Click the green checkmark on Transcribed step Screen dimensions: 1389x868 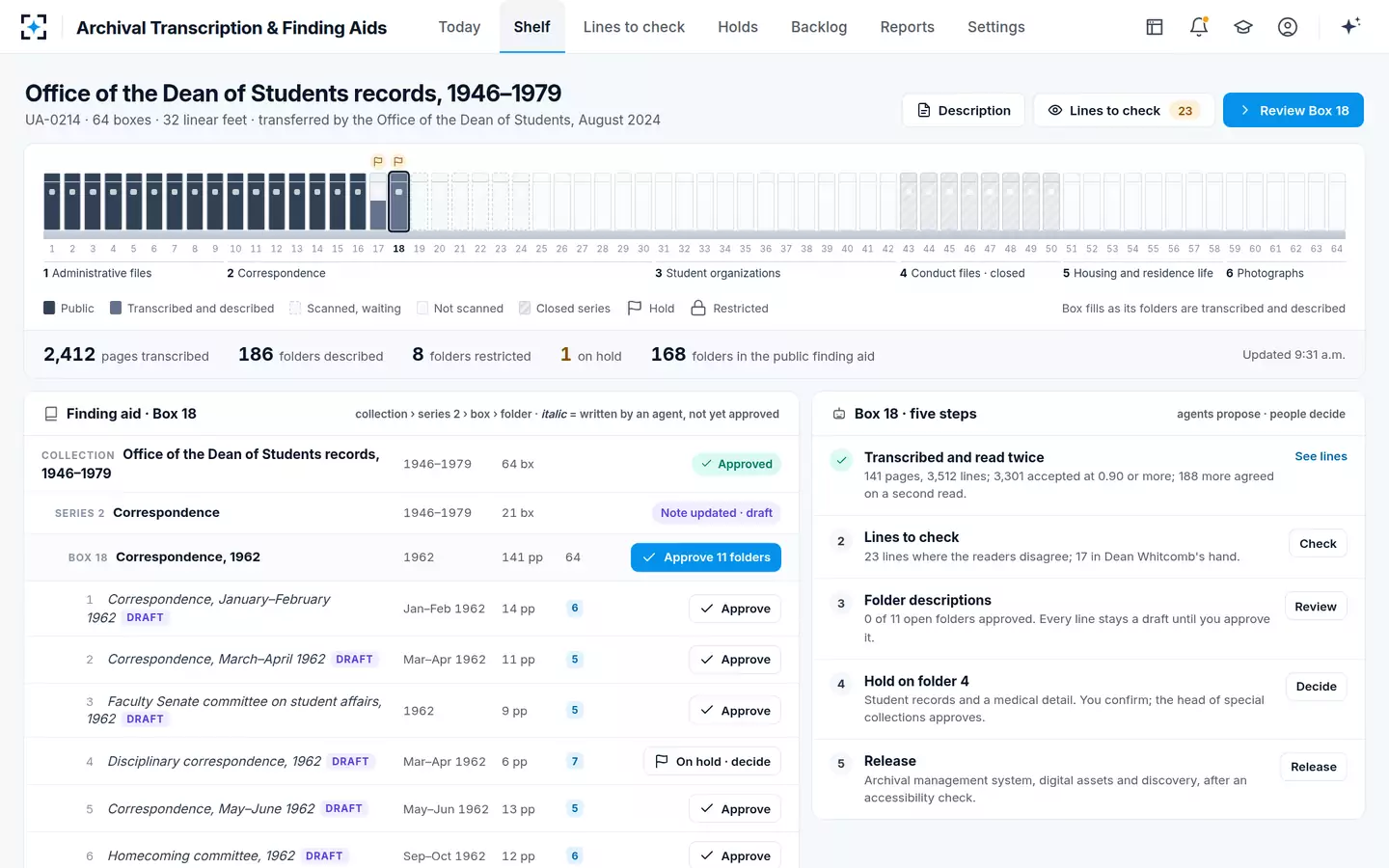point(841,460)
